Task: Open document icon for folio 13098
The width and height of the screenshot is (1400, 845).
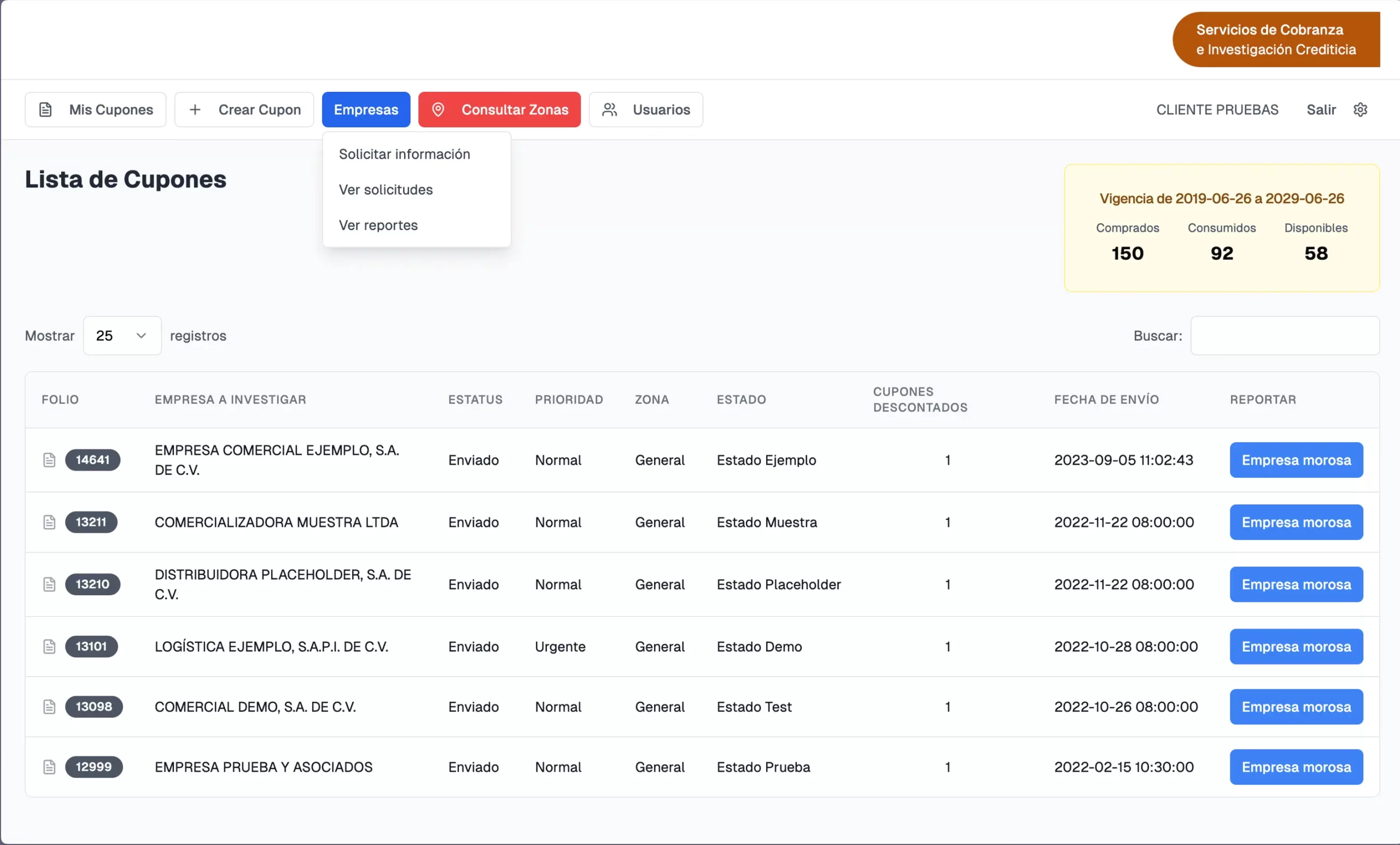Action: coord(49,706)
